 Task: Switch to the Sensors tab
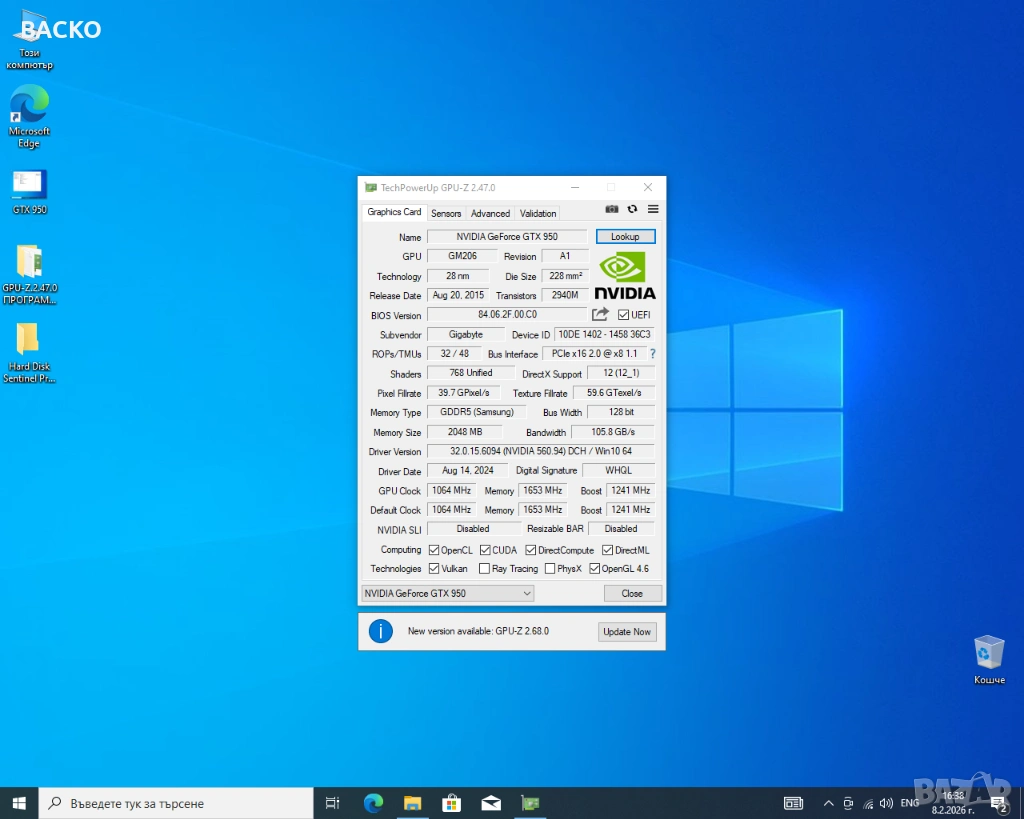tap(446, 213)
